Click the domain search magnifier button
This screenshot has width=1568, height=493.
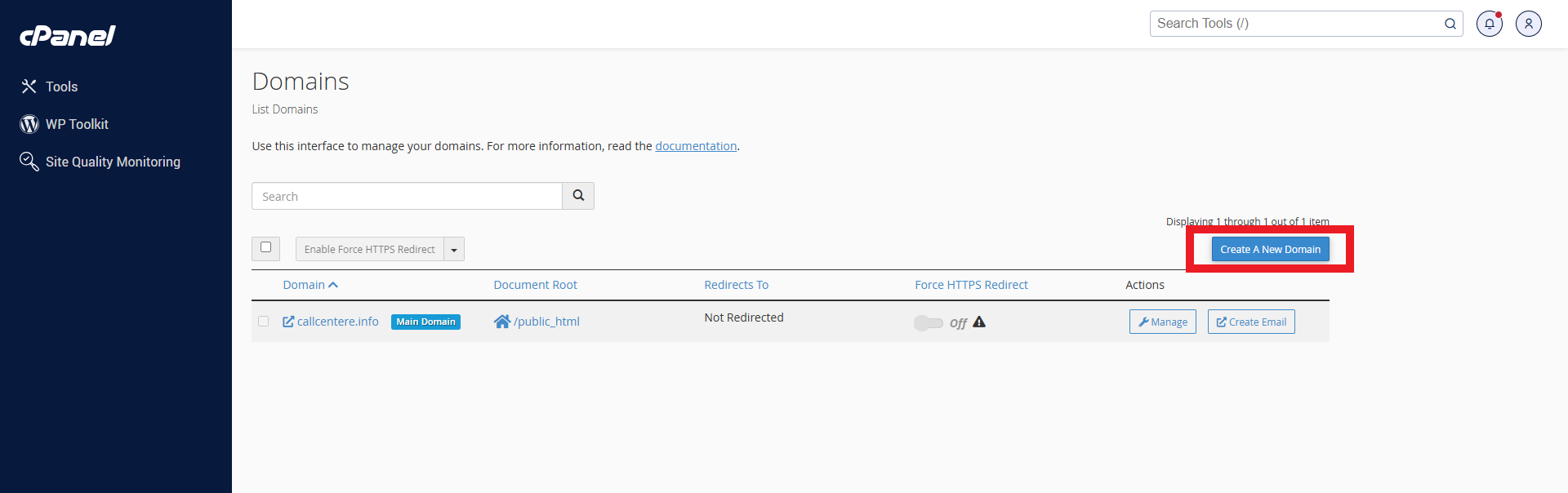[x=578, y=196]
